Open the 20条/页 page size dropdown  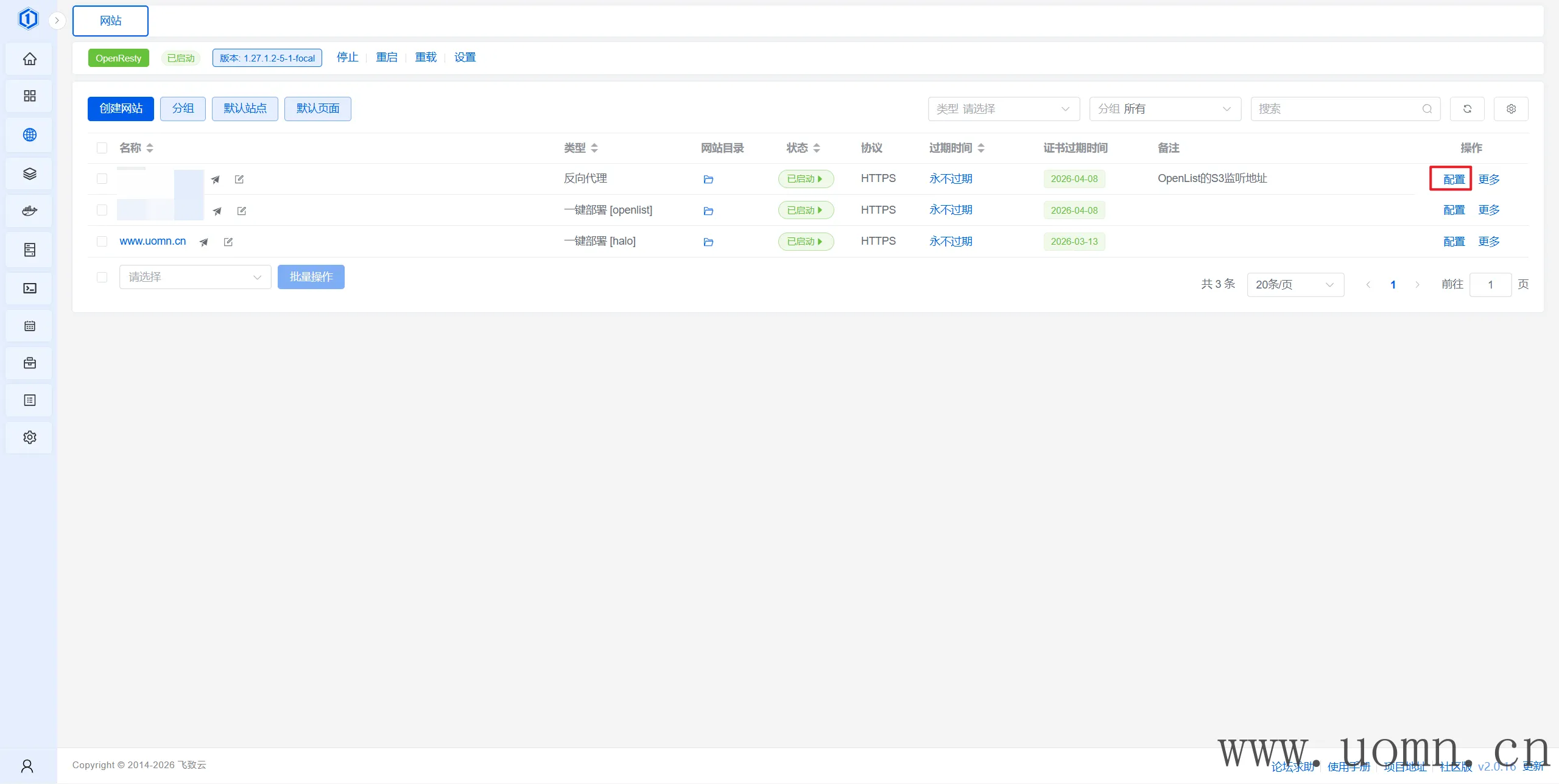pyautogui.click(x=1295, y=284)
